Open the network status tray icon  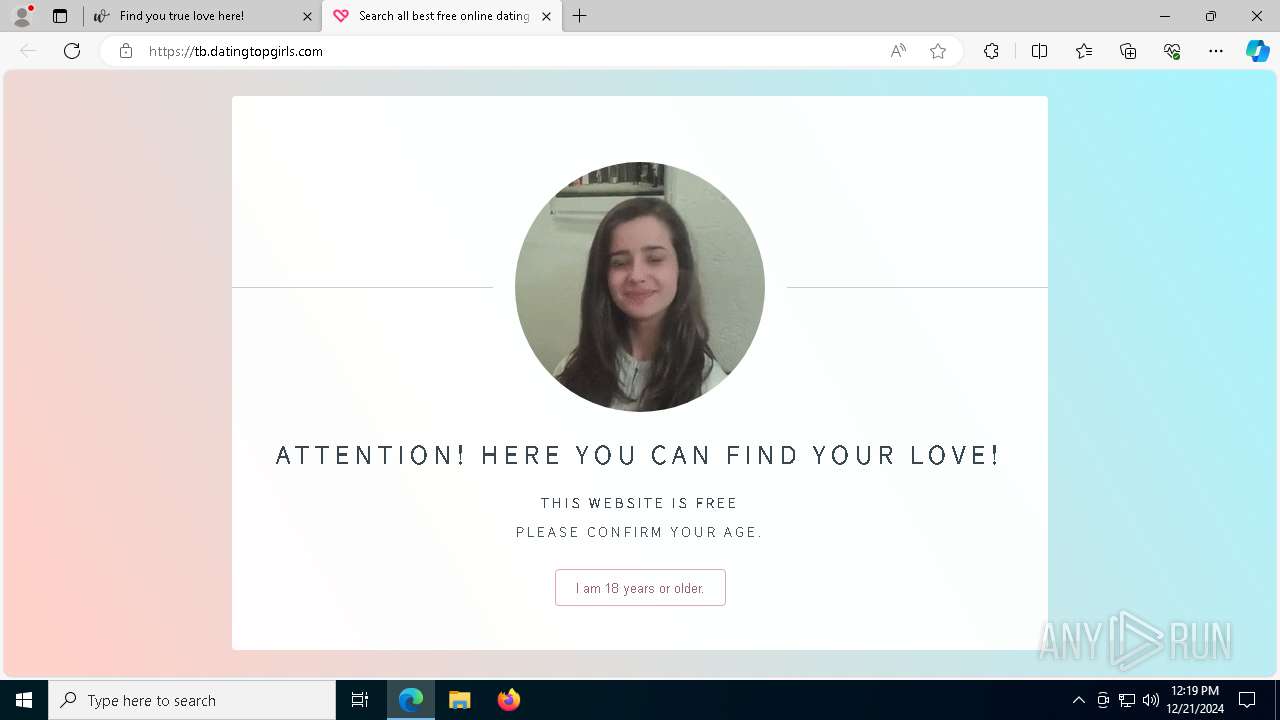1127,700
